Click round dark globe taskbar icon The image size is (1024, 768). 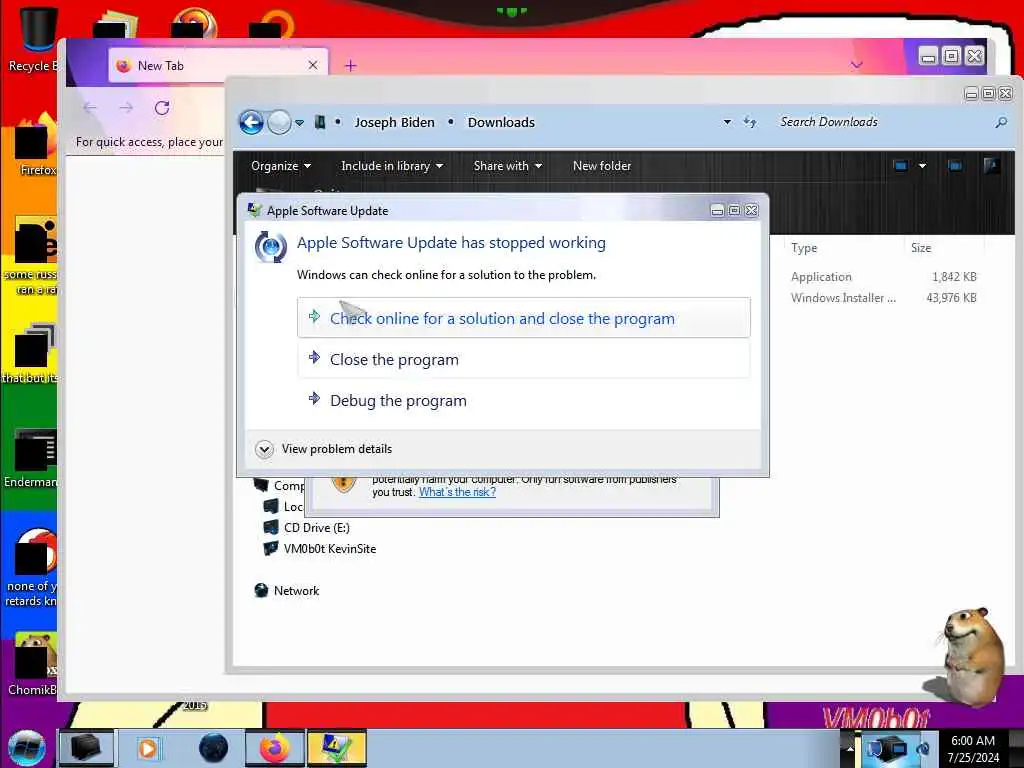point(213,748)
